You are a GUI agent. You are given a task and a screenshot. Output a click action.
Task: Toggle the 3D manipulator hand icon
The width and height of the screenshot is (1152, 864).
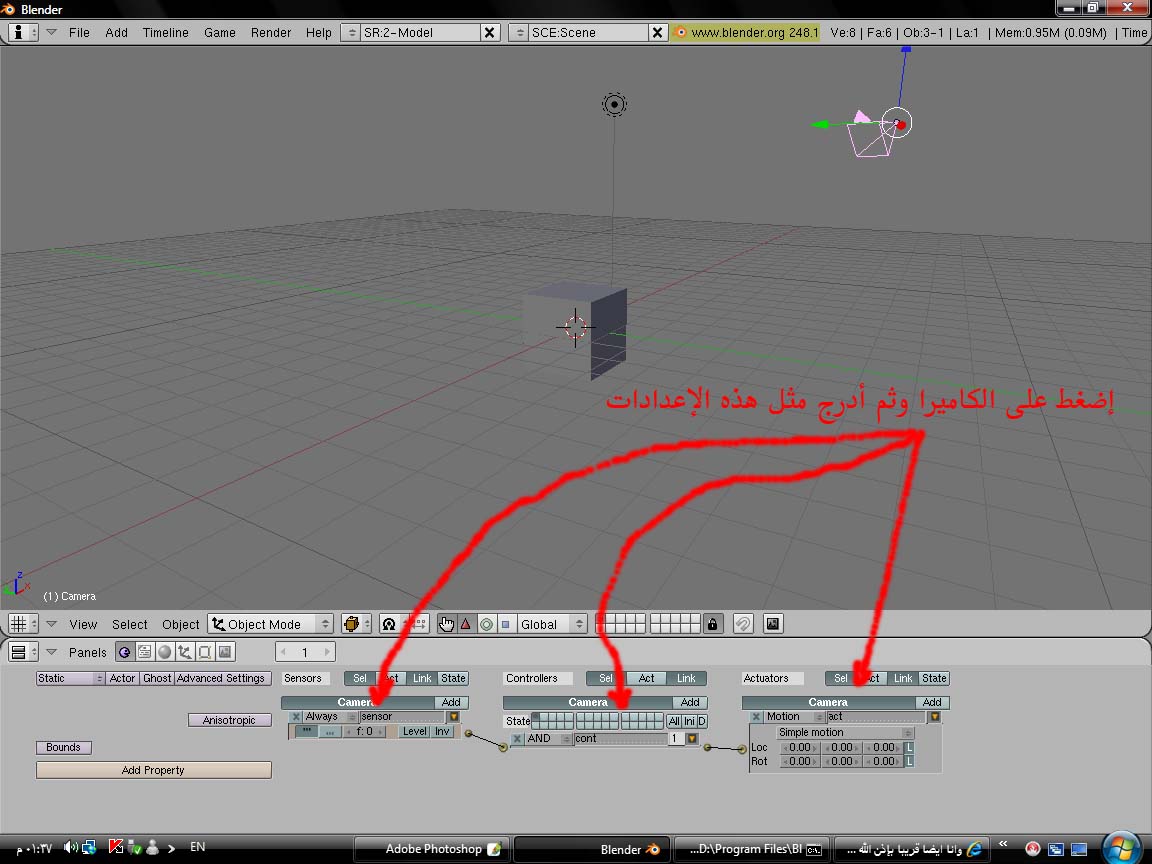point(446,624)
